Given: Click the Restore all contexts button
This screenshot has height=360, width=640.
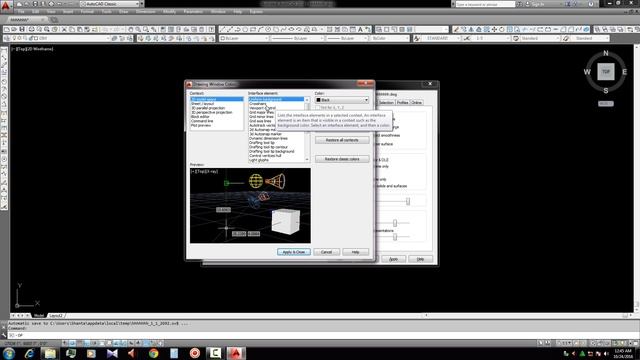Looking at the screenshot, I should (x=342, y=140).
